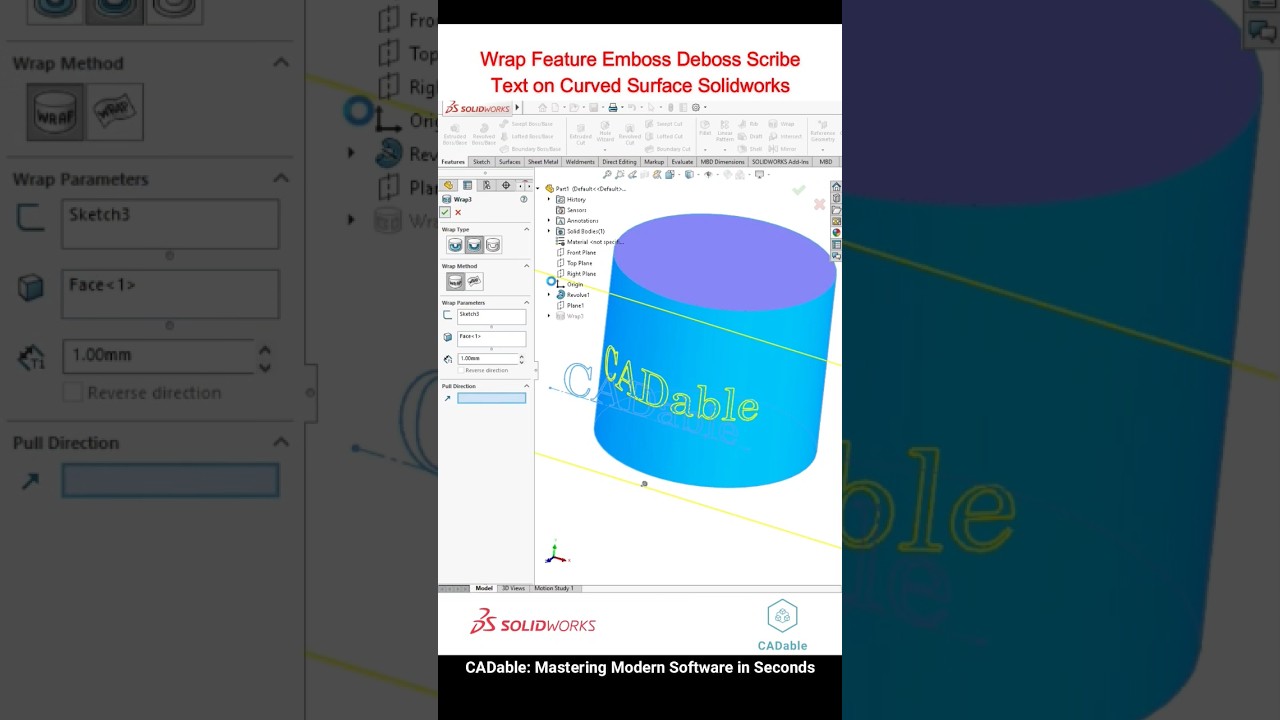Cancel Wrap3 with the red X
1280x720 pixels.
pyautogui.click(x=458, y=212)
